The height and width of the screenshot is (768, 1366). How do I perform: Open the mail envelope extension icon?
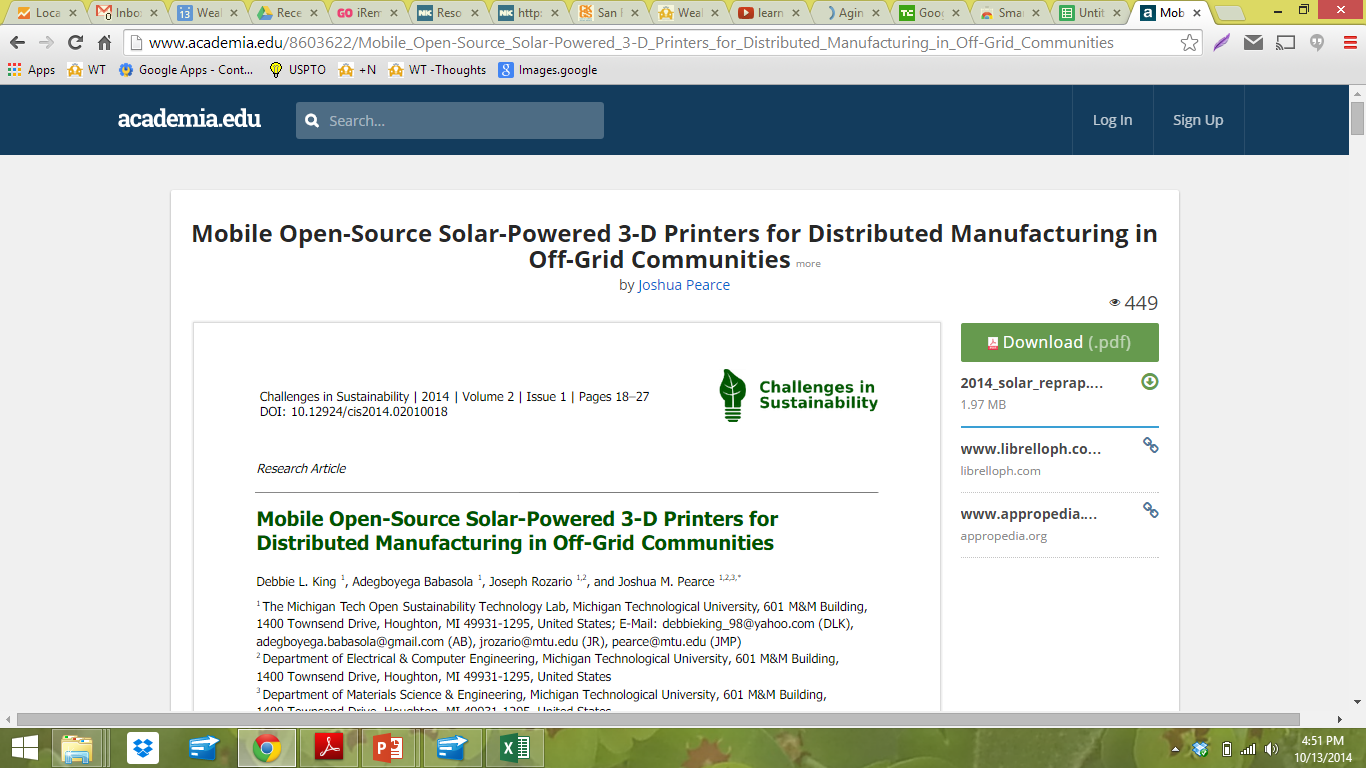click(1253, 43)
